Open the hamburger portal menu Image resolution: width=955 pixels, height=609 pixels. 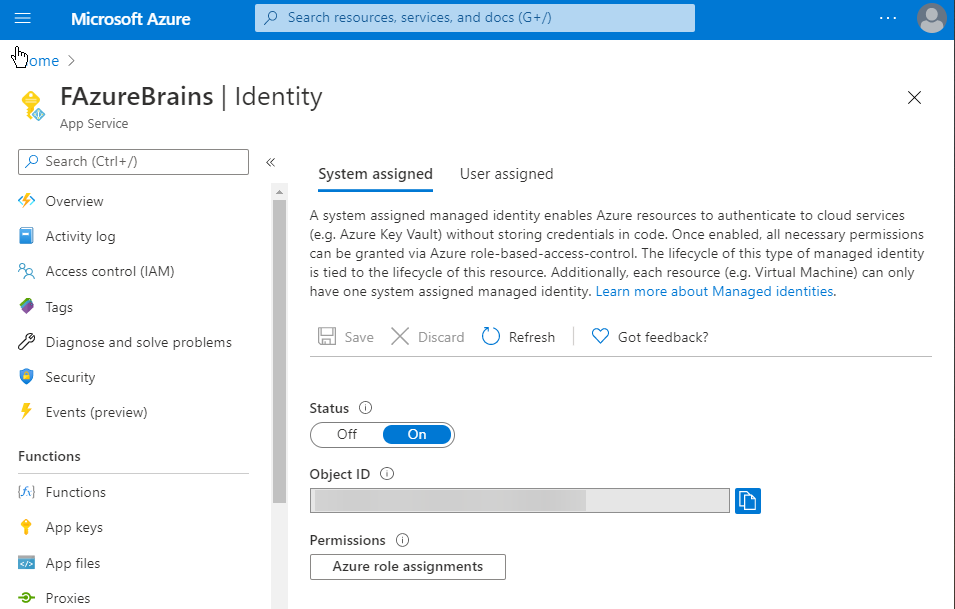click(x=23, y=18)
